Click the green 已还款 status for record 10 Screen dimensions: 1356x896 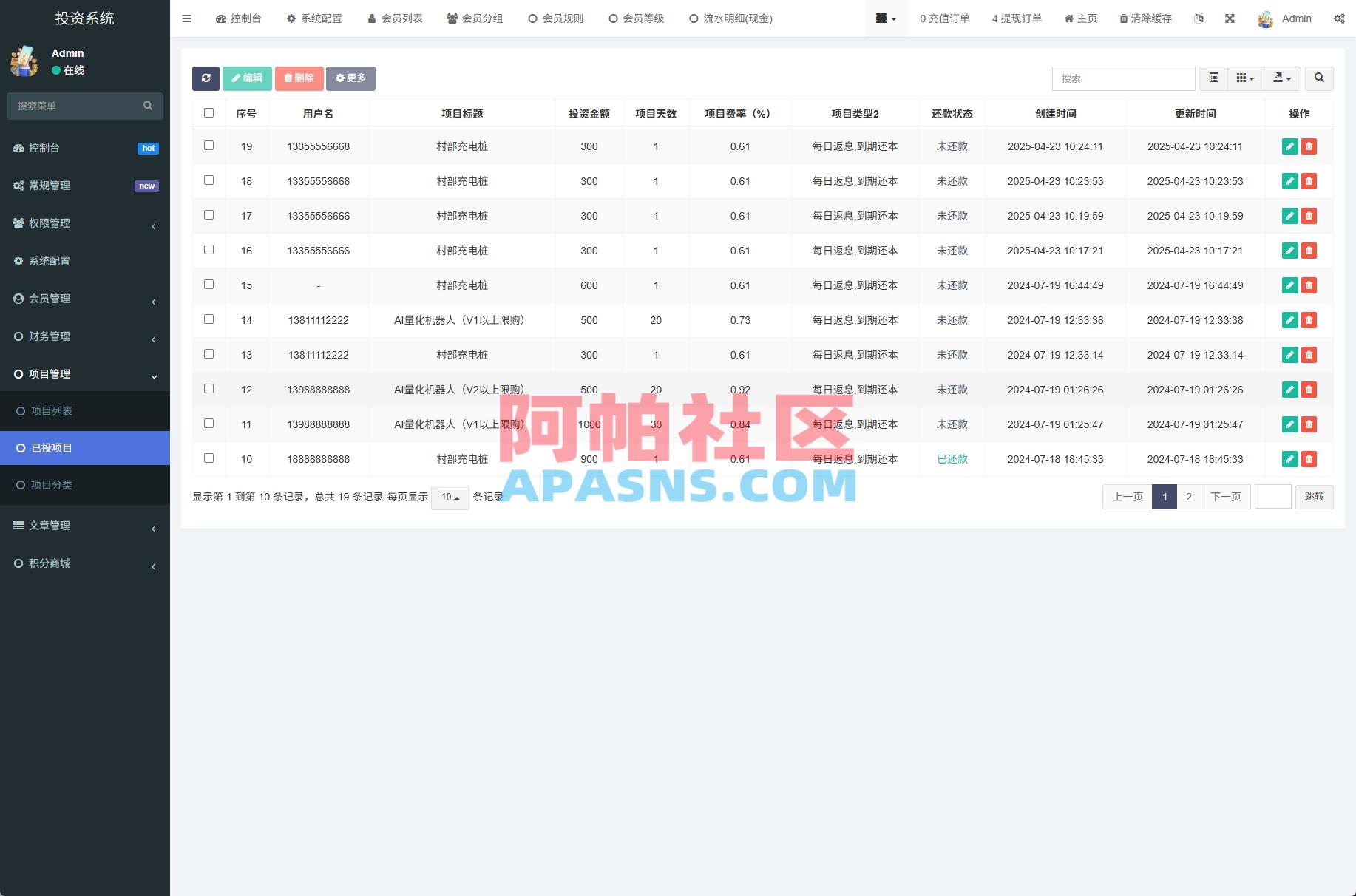tap(952, 459)
